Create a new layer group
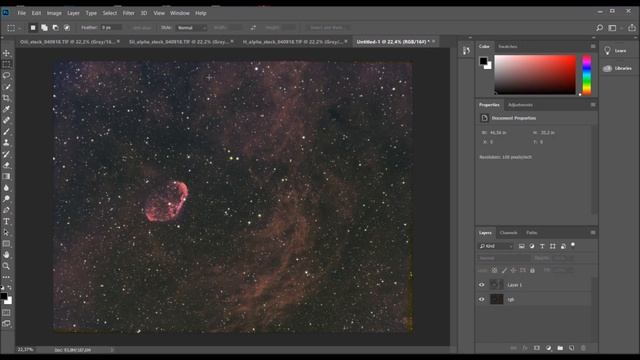640x360 pixels. click(x=560, y=348)
